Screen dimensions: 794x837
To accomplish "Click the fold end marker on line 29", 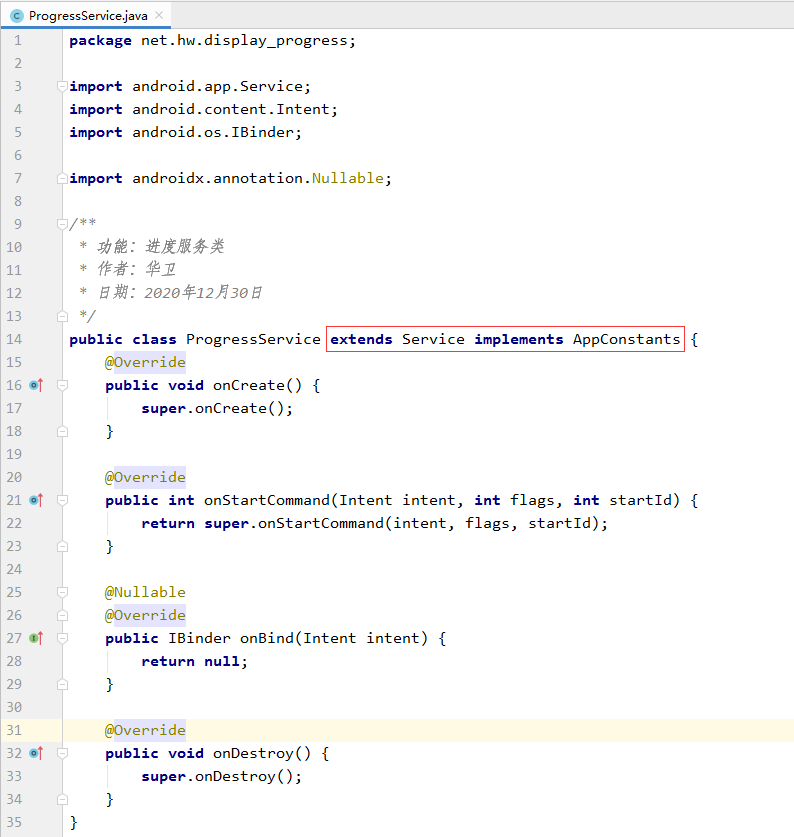I will [62, 684].
